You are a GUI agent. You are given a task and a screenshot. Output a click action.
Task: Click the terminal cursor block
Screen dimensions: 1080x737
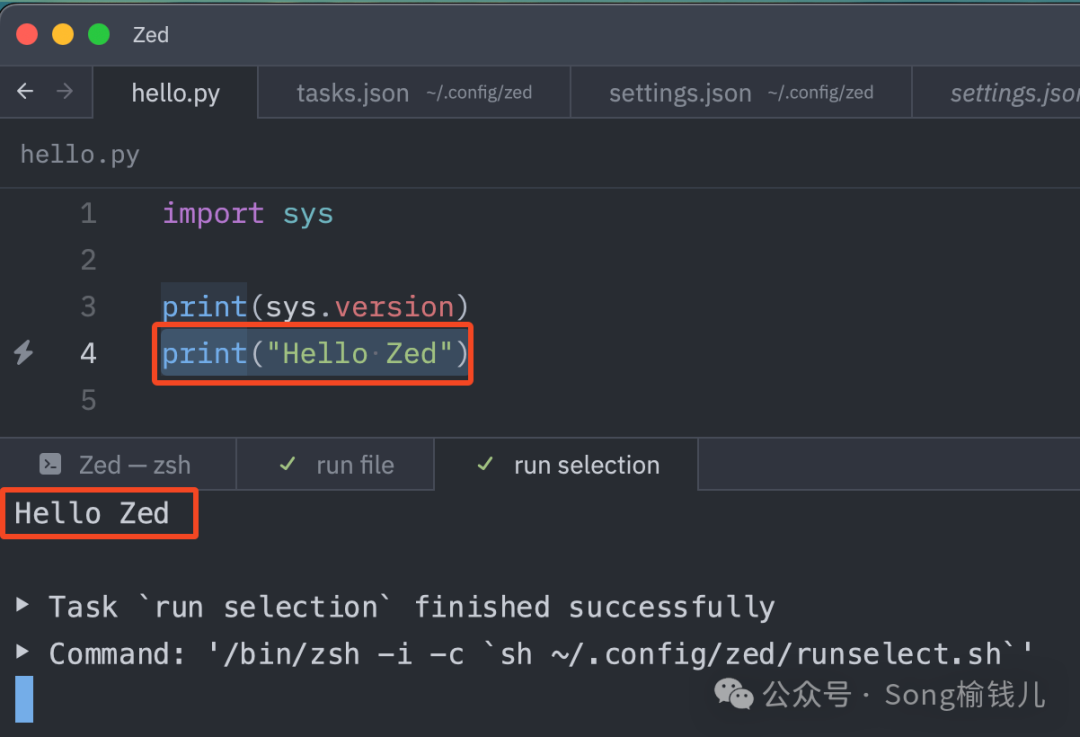[x=24, y=699]
